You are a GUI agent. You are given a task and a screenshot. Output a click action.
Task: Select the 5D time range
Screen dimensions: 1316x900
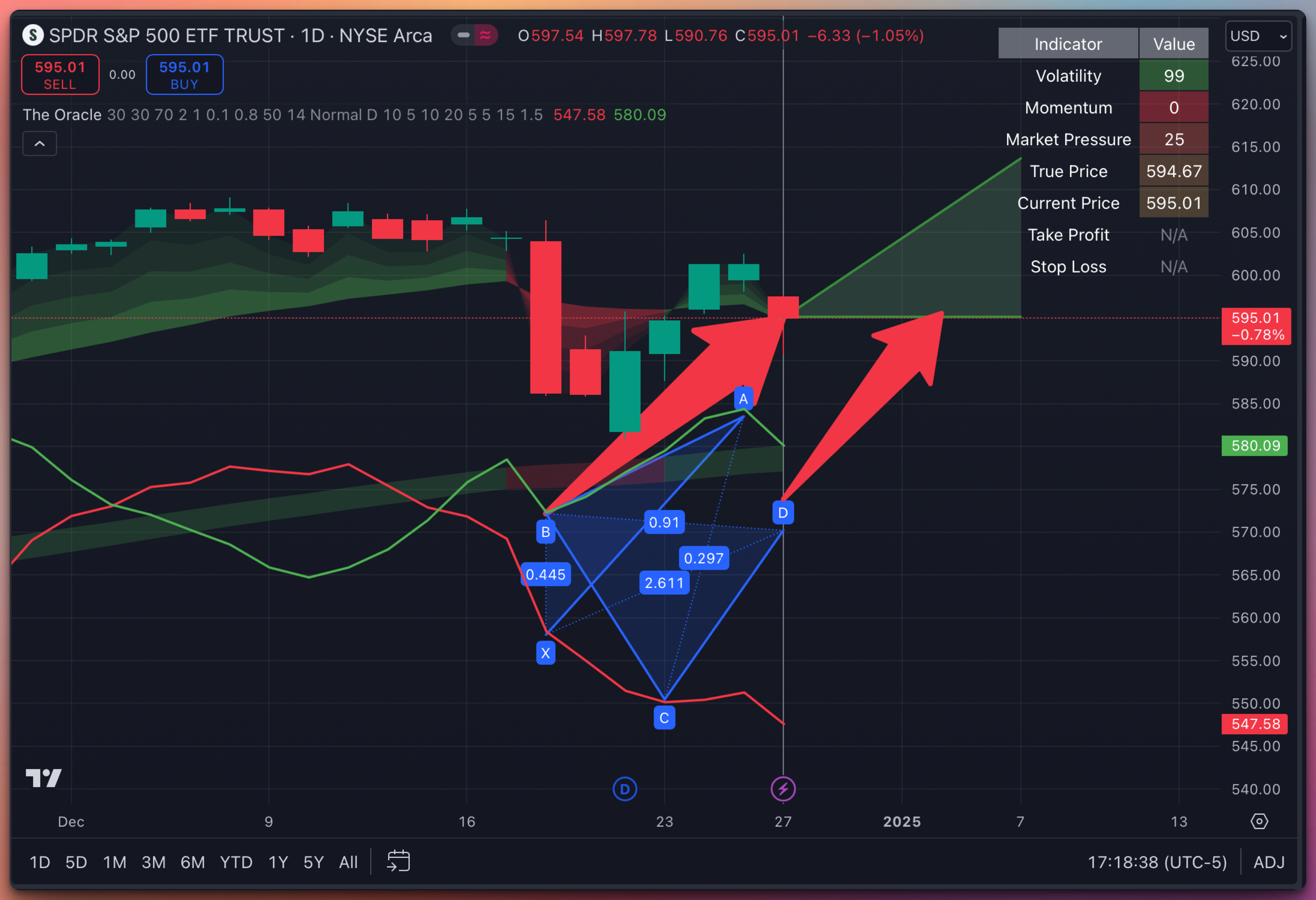[x=76, y=862]
